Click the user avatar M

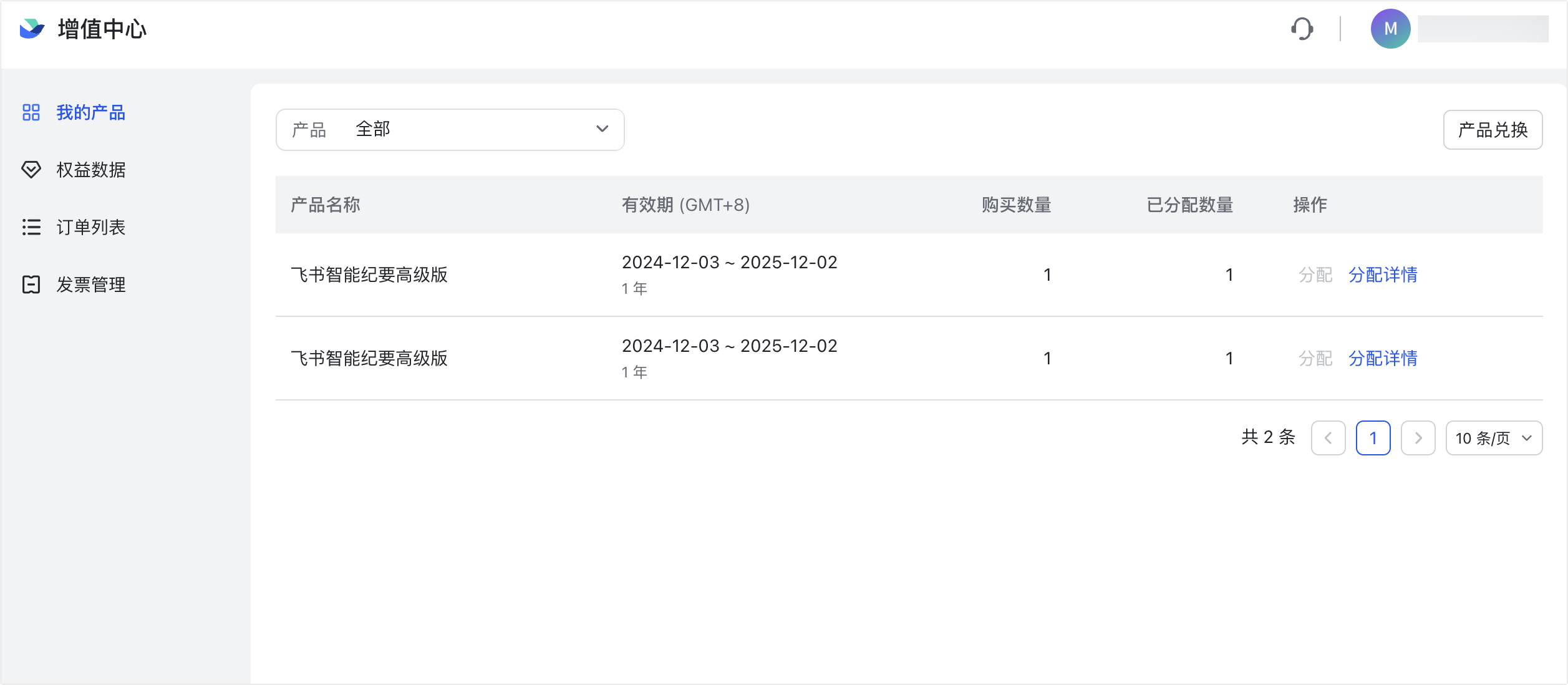click(x=1390, y=29)
